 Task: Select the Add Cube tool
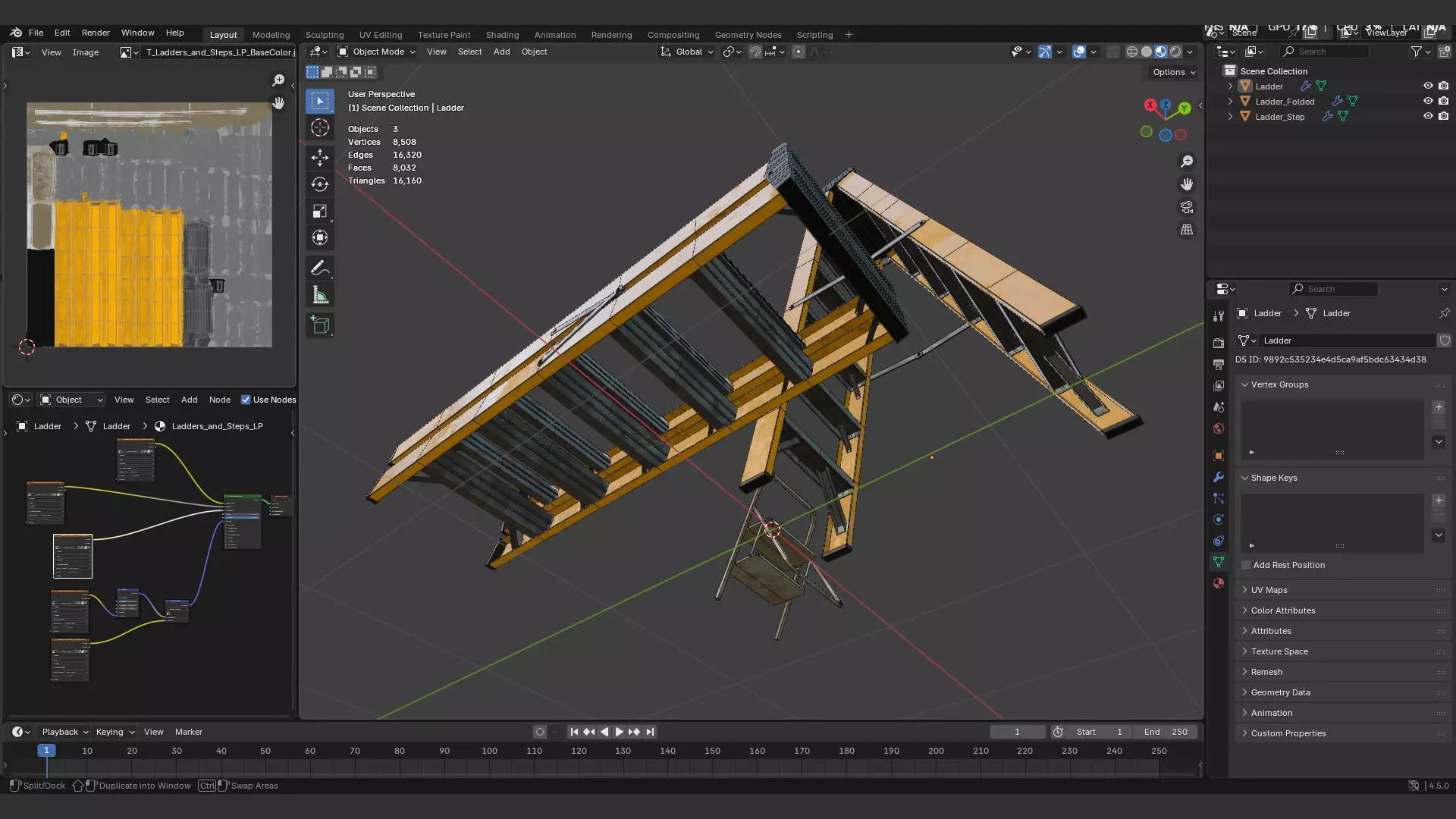(x=319, y=326)
